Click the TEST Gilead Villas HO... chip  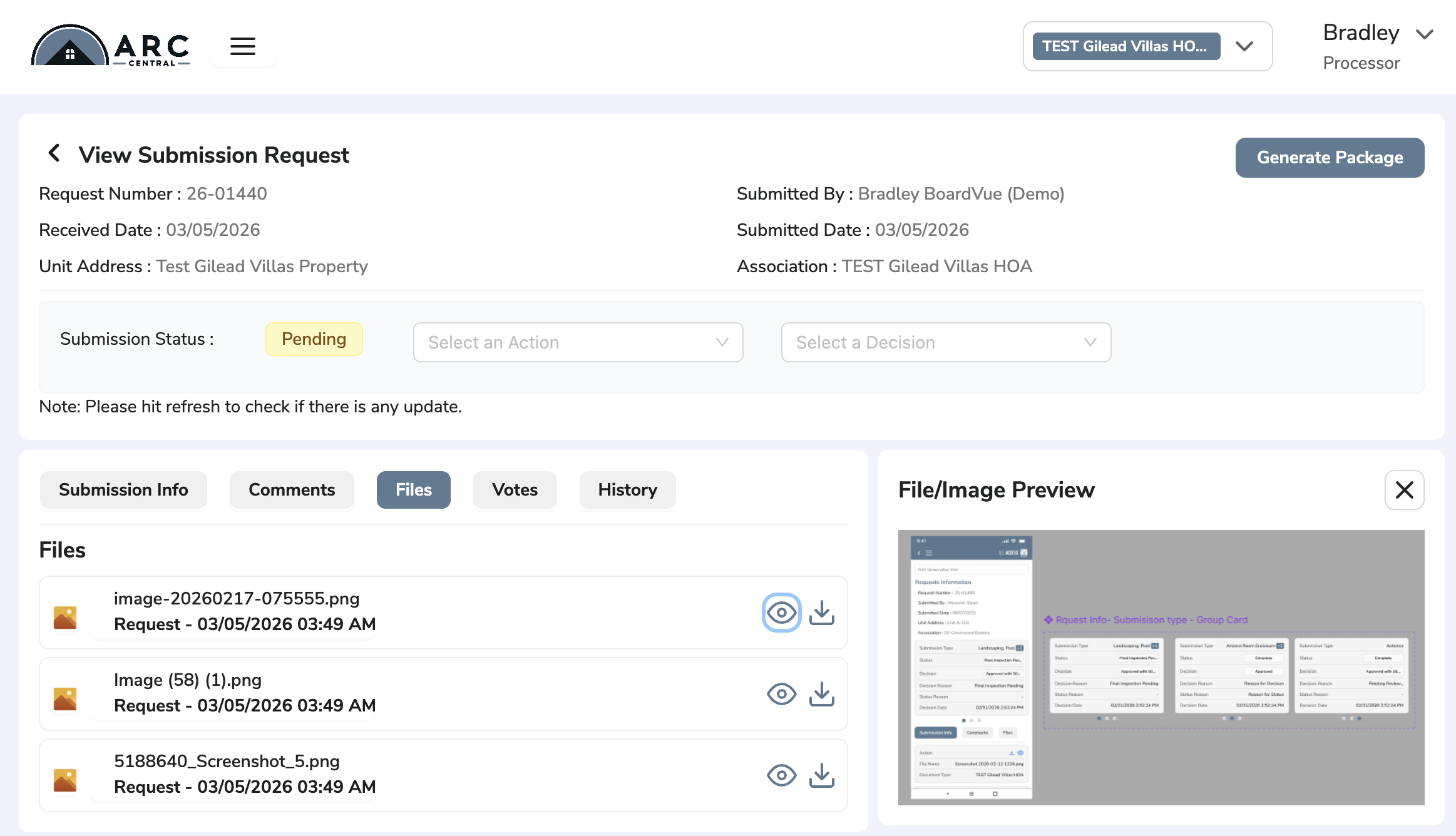[1125, 46]
